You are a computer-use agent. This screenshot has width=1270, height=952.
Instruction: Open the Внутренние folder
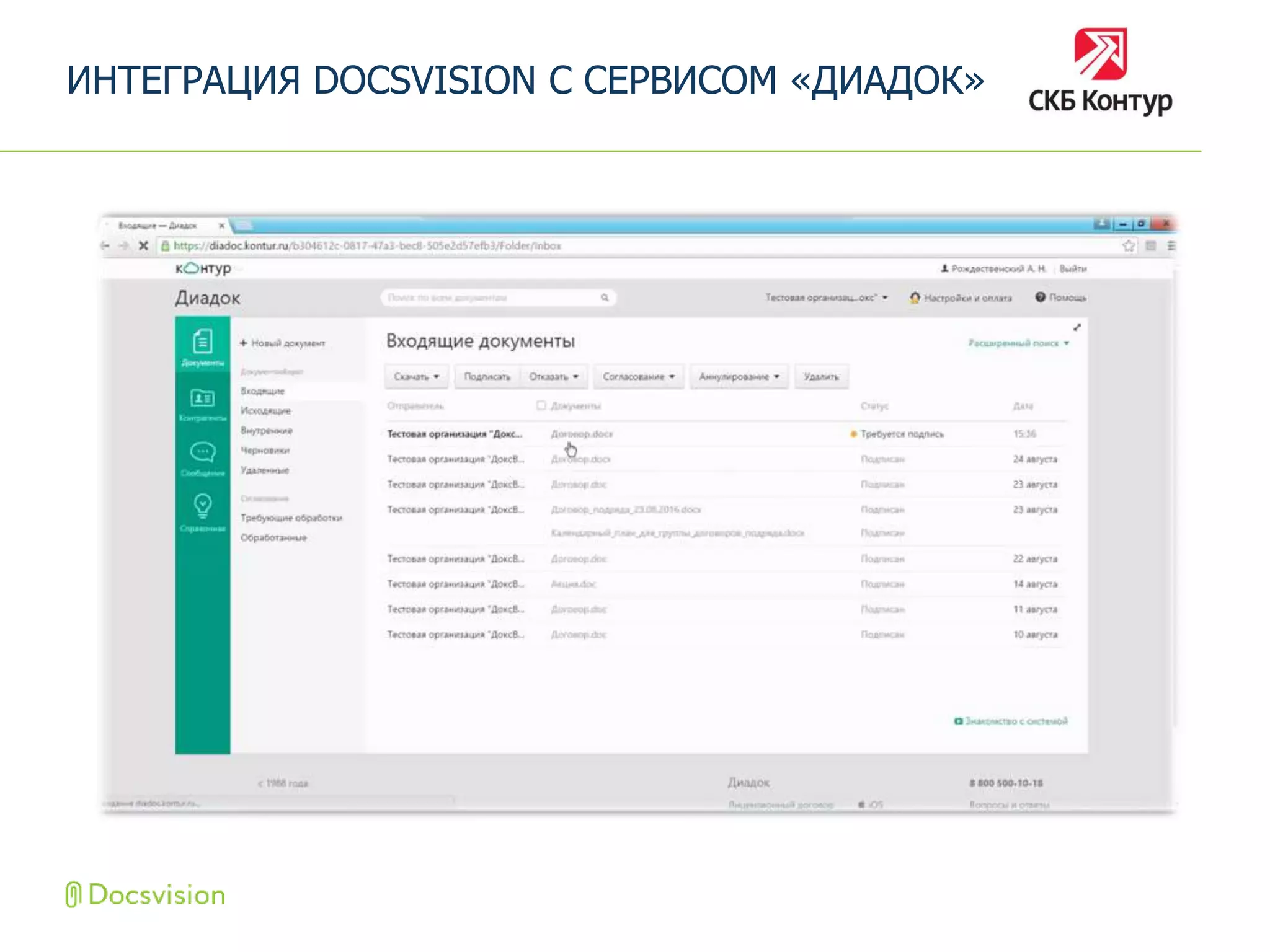click(x=267, y=431)
